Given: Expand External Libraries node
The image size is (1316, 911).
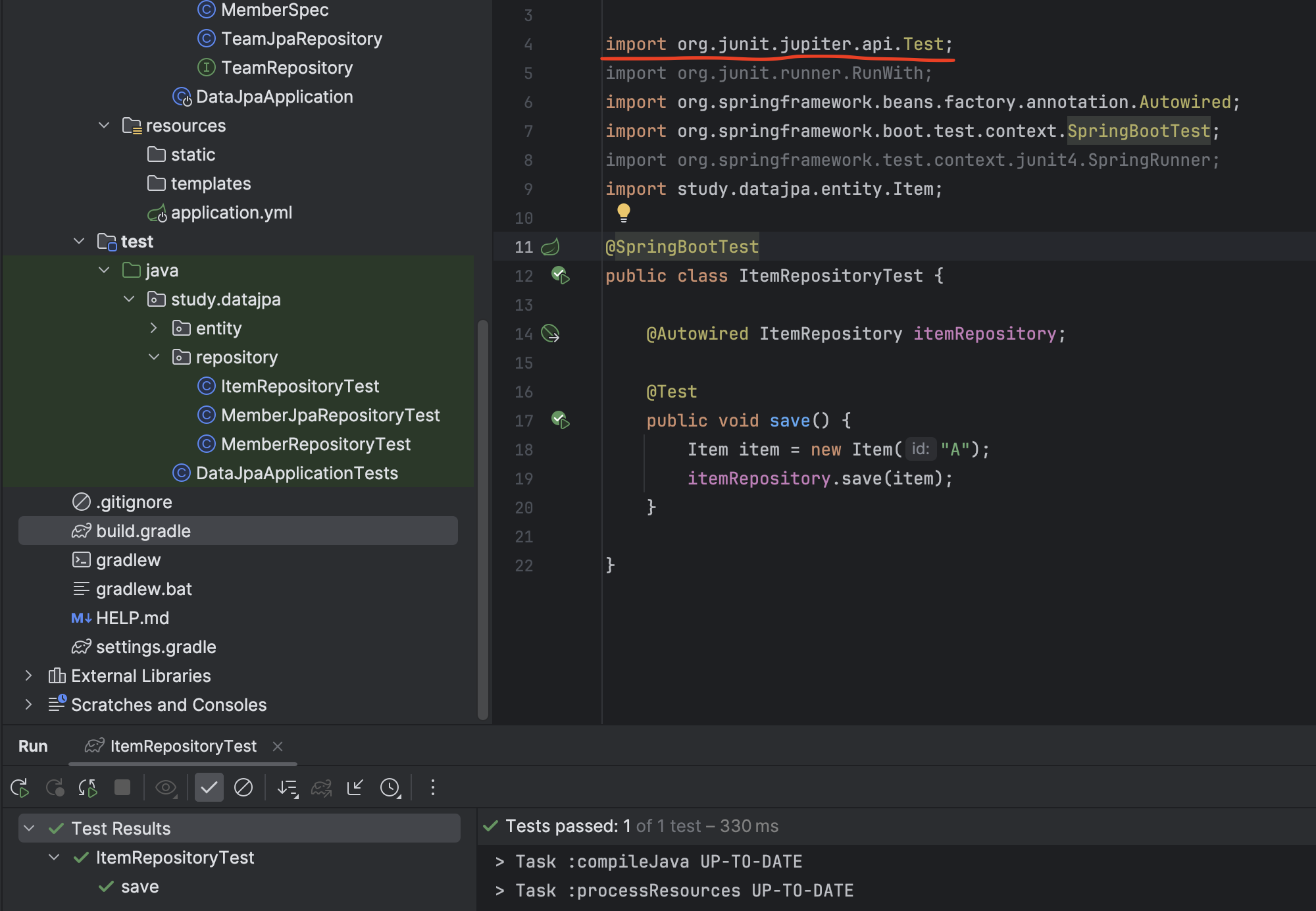Looking at the screenshot, I should pyautogui.click(x=28, y=675).
